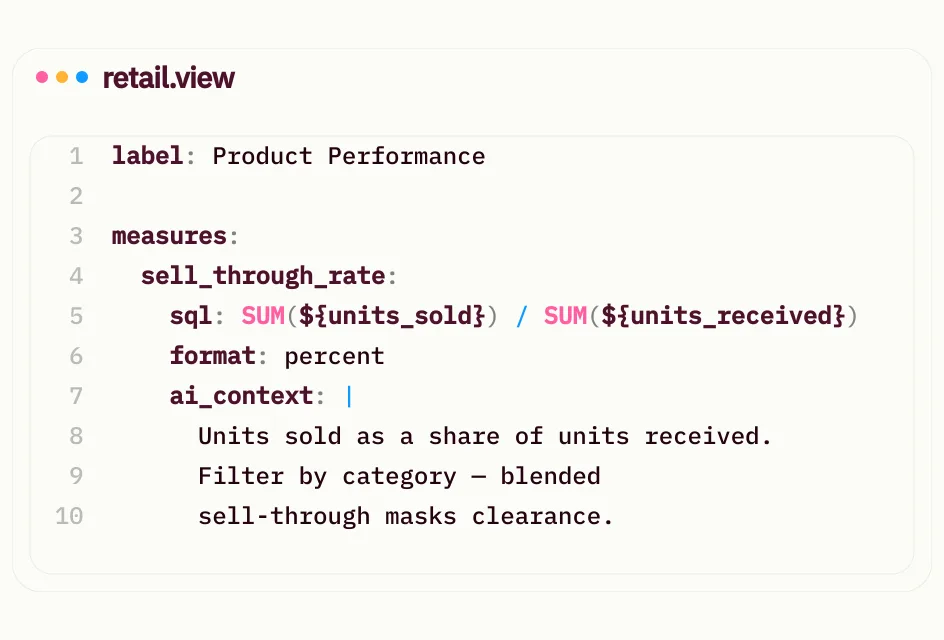This screenshot has width=944, height=640.
Task: Click the orange window dot
Action: click(62, 77)
